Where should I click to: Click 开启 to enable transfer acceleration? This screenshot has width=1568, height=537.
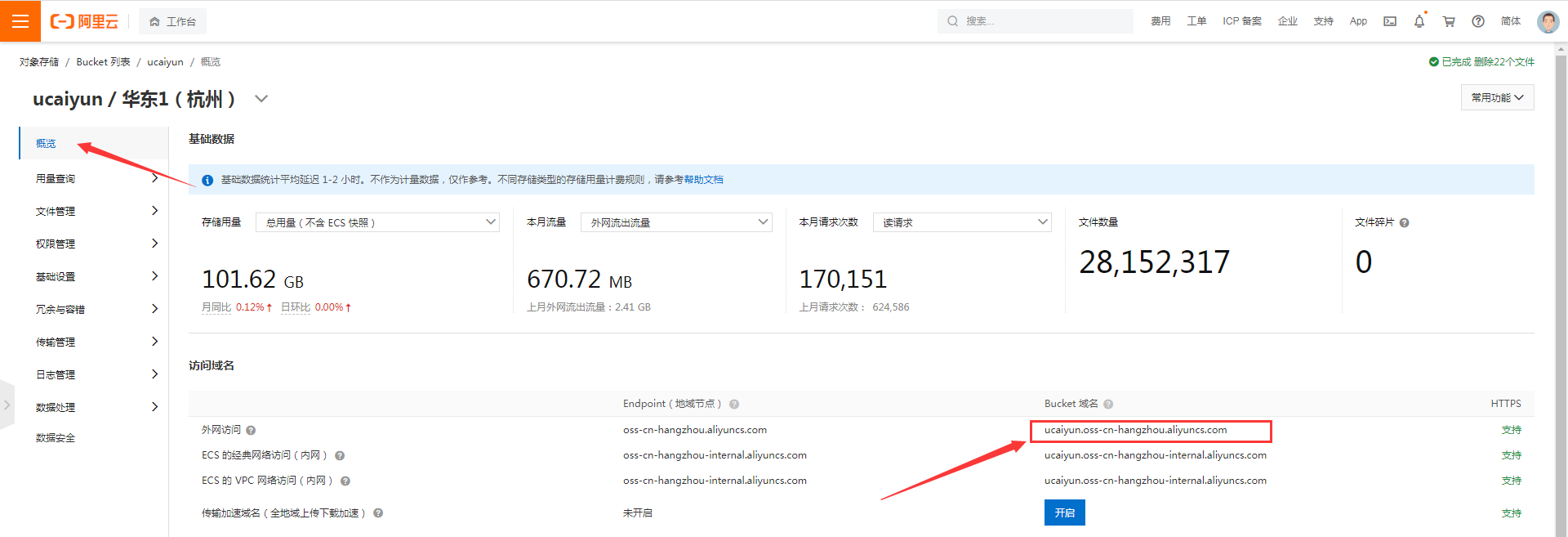[x=1065, y=512]
